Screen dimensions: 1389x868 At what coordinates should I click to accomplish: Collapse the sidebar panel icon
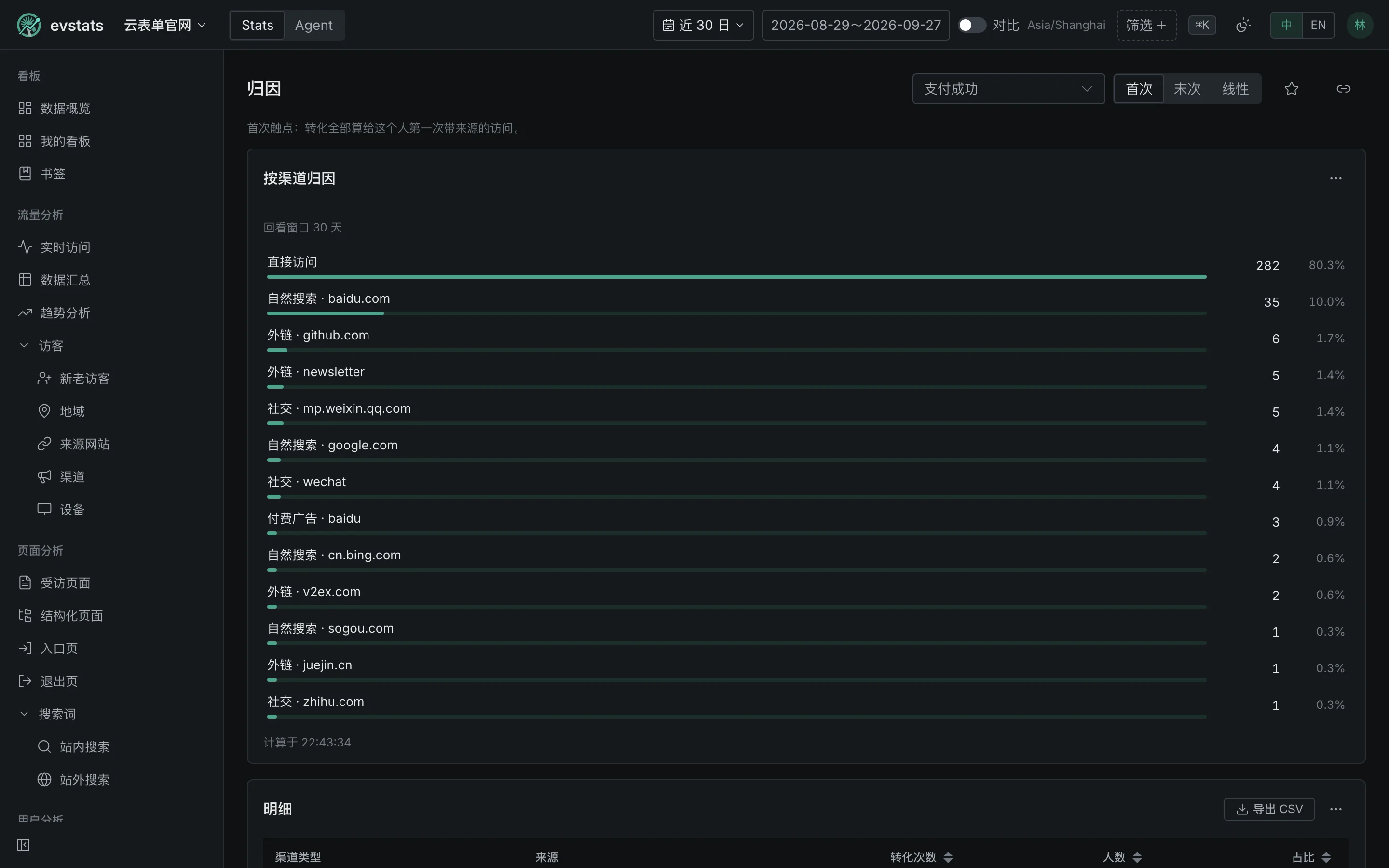click(23, 844)
